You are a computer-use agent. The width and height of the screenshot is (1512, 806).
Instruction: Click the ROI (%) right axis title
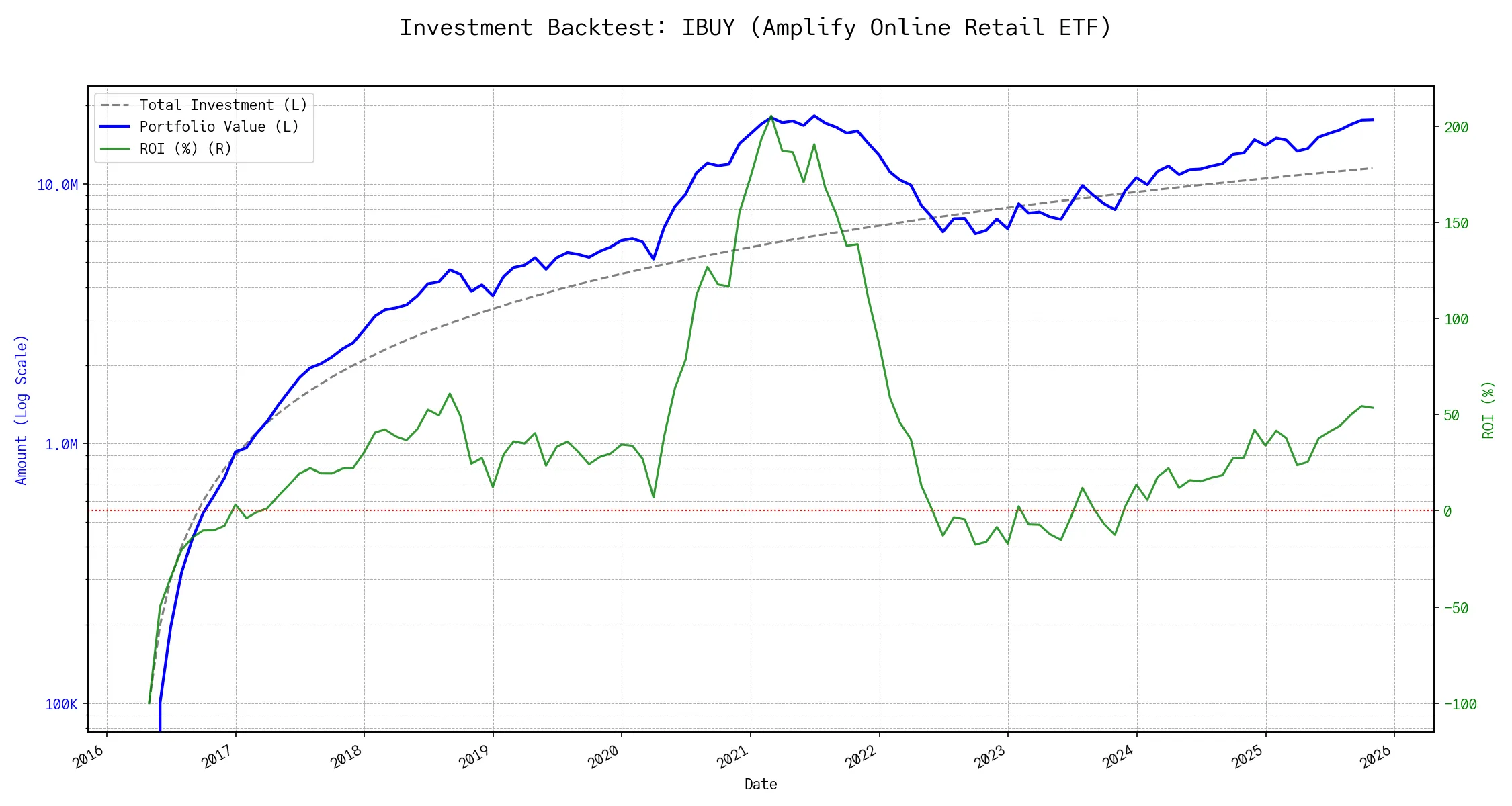[1488, 410]
